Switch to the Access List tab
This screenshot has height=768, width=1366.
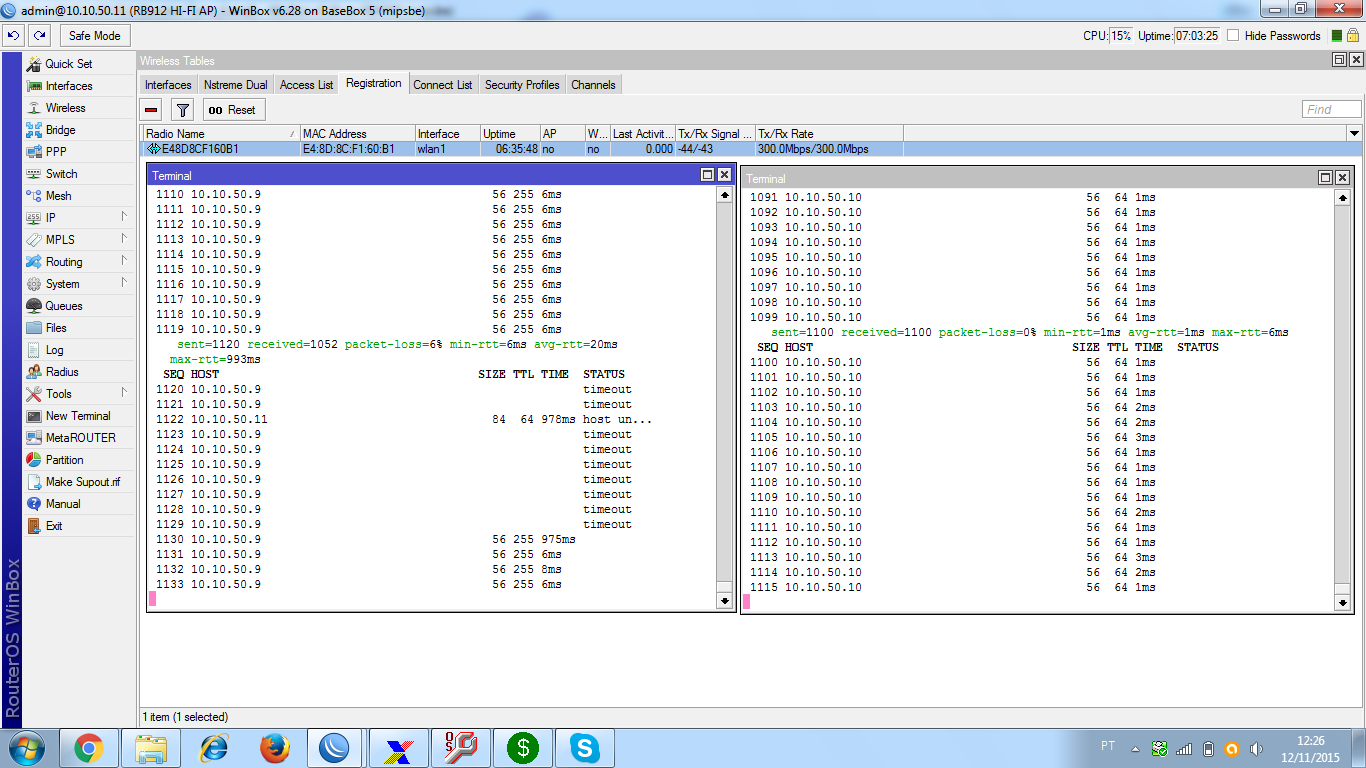306,85
